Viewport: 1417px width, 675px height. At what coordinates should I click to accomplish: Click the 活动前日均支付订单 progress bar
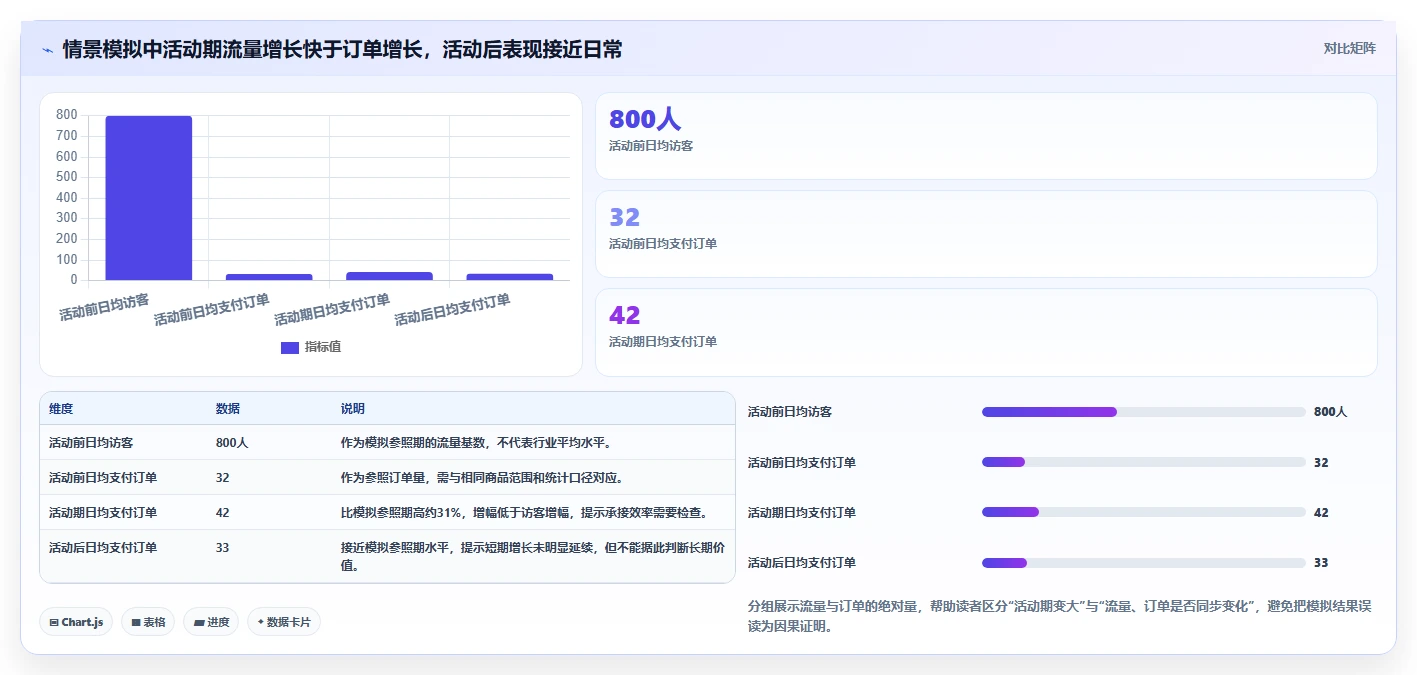click(1144, 462)
